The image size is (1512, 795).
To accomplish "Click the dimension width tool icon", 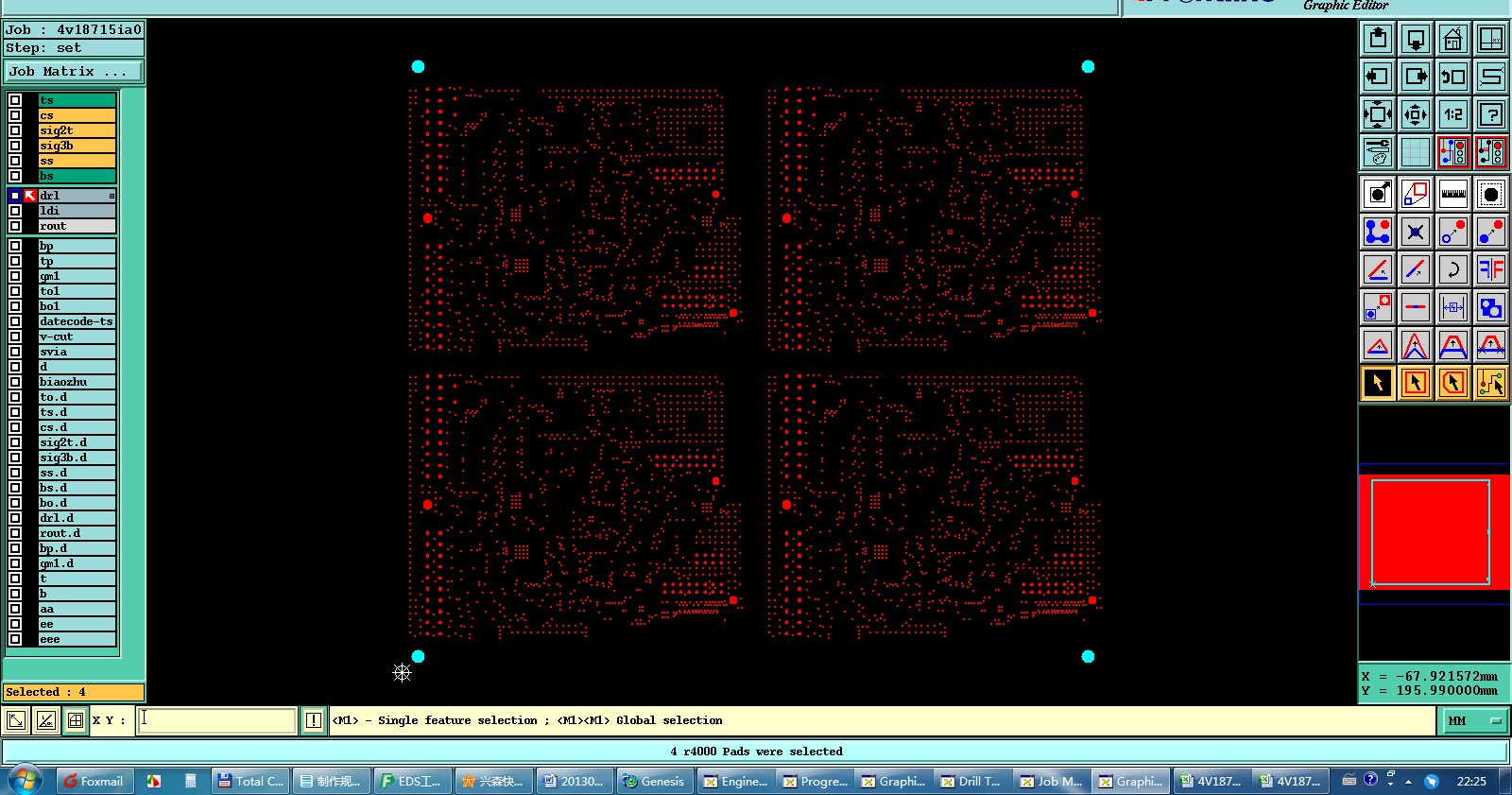I will (x=1453, y=307).
